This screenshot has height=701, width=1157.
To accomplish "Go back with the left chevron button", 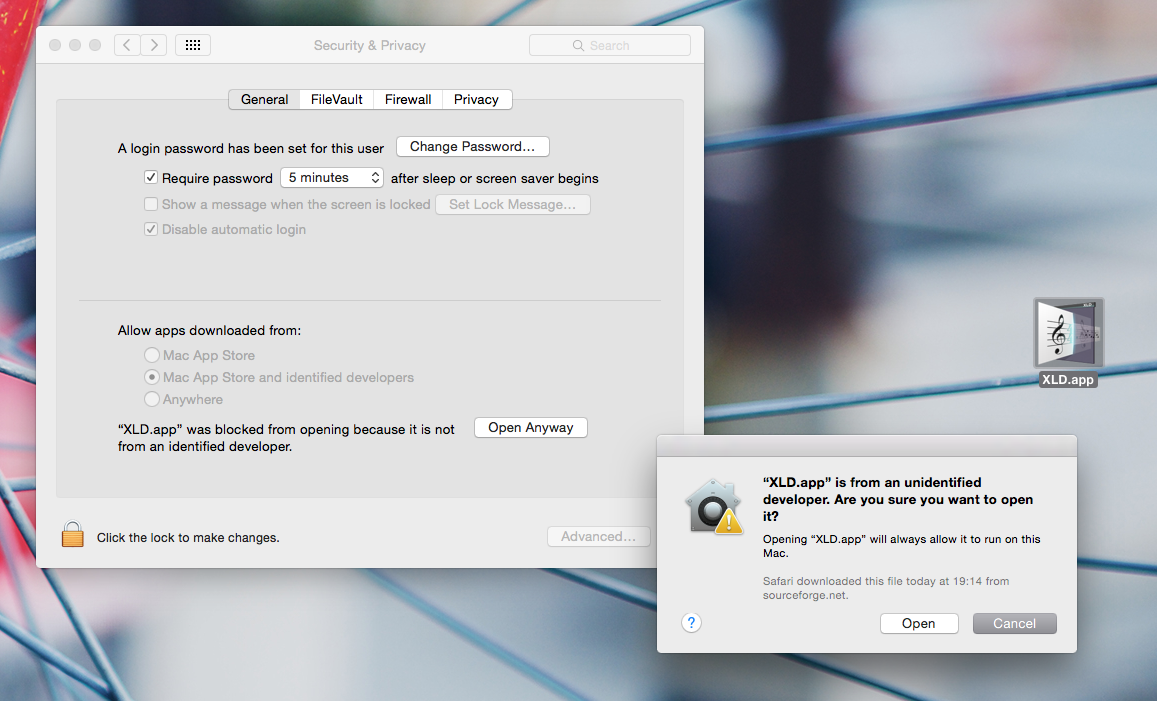I will pyautogui.click(x=127, y=45).
